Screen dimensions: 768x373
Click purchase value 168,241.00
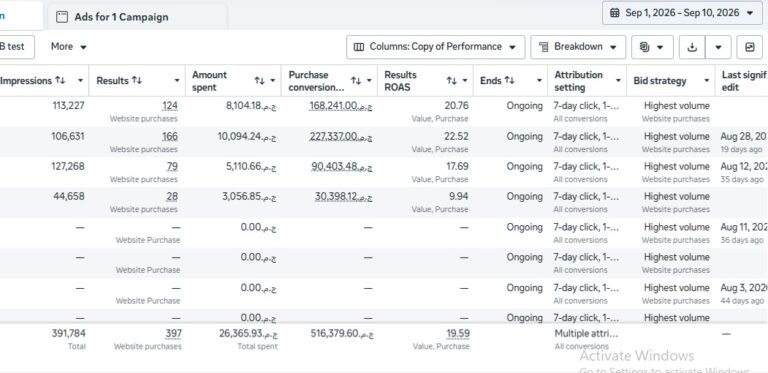(x=341, y=106)
